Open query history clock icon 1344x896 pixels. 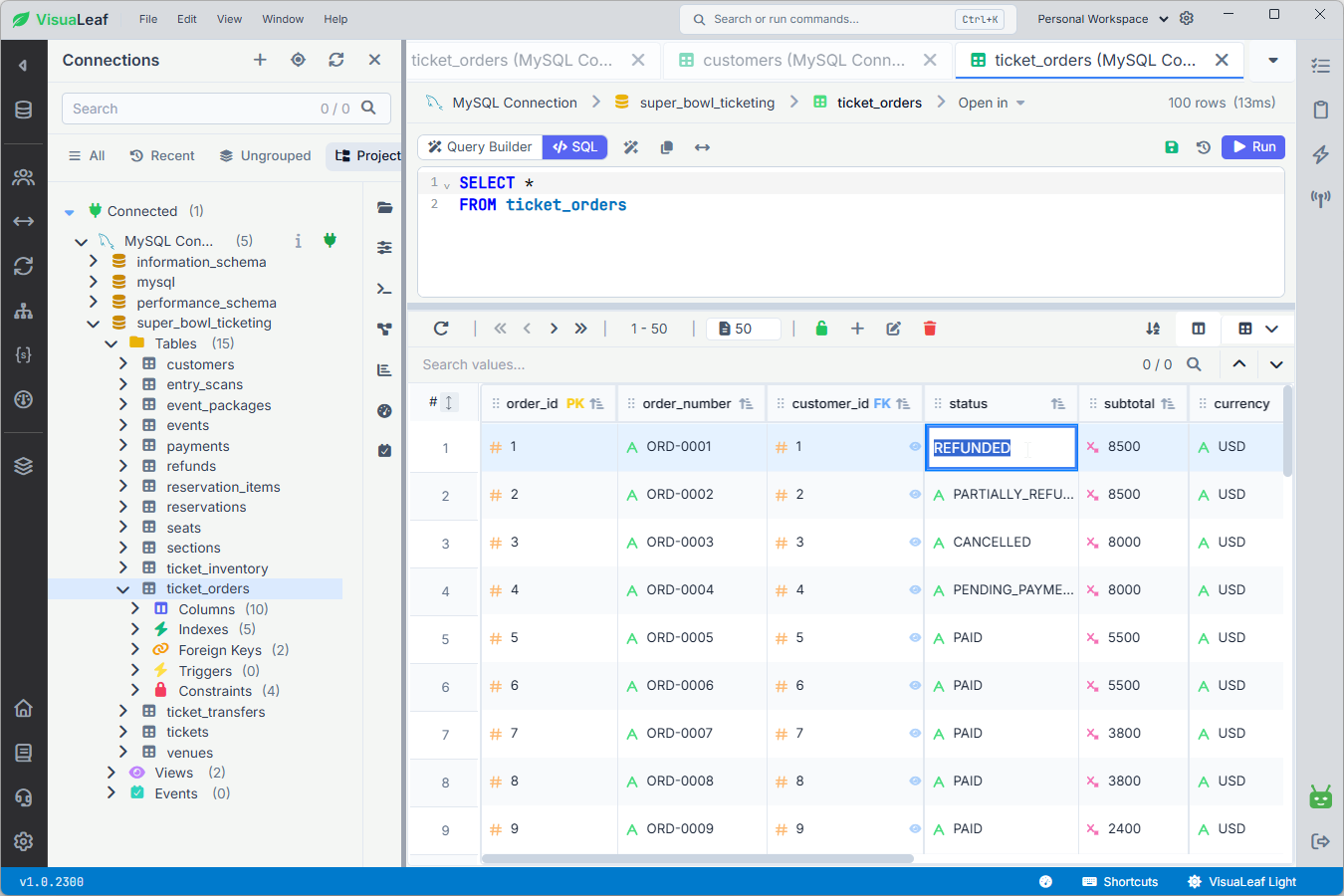(x=1204, y=147)
